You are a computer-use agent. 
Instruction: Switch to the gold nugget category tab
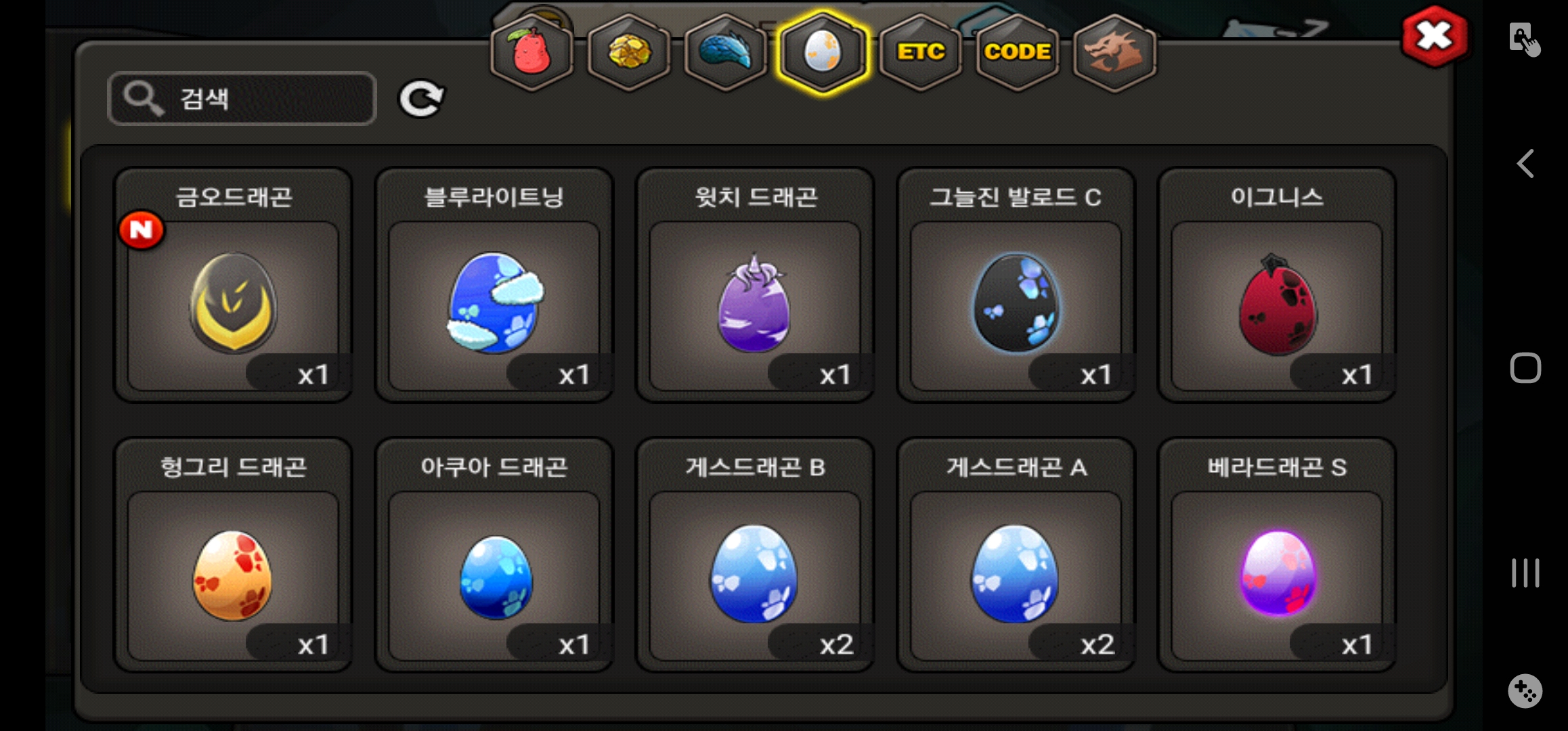pyautogui.click(x=629, y=52)
